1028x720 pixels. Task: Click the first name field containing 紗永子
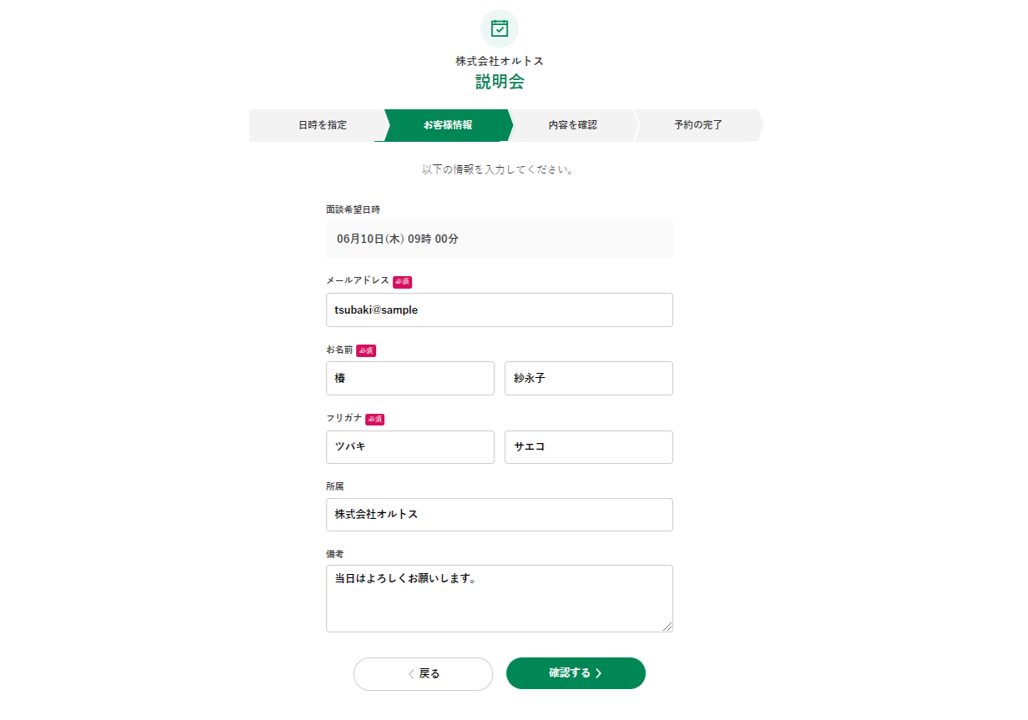coord(589,378)
